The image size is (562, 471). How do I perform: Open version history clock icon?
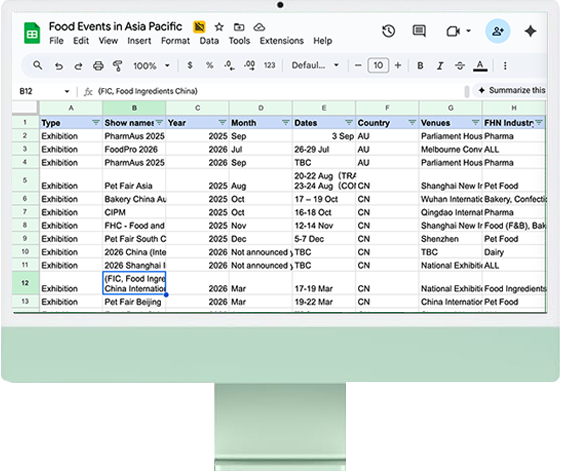click(389, 31)
